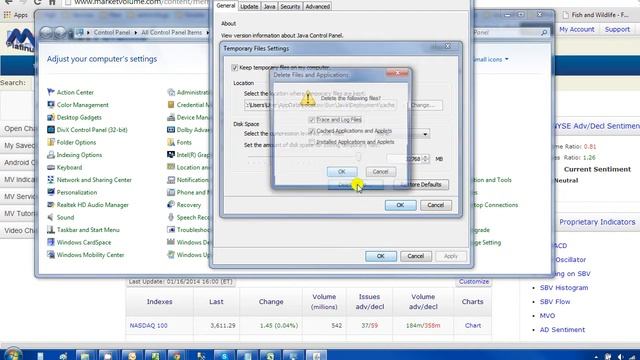The height and width of the screenshot is (360, 640).
Task: Click Support link on webpage
Action: 617,29
